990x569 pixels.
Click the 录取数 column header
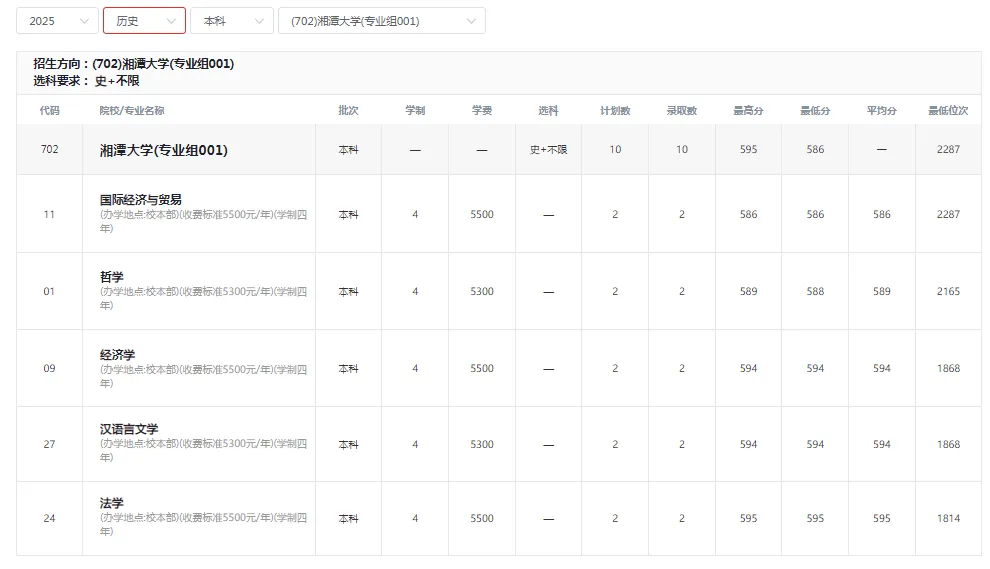[x=682, y=111]
